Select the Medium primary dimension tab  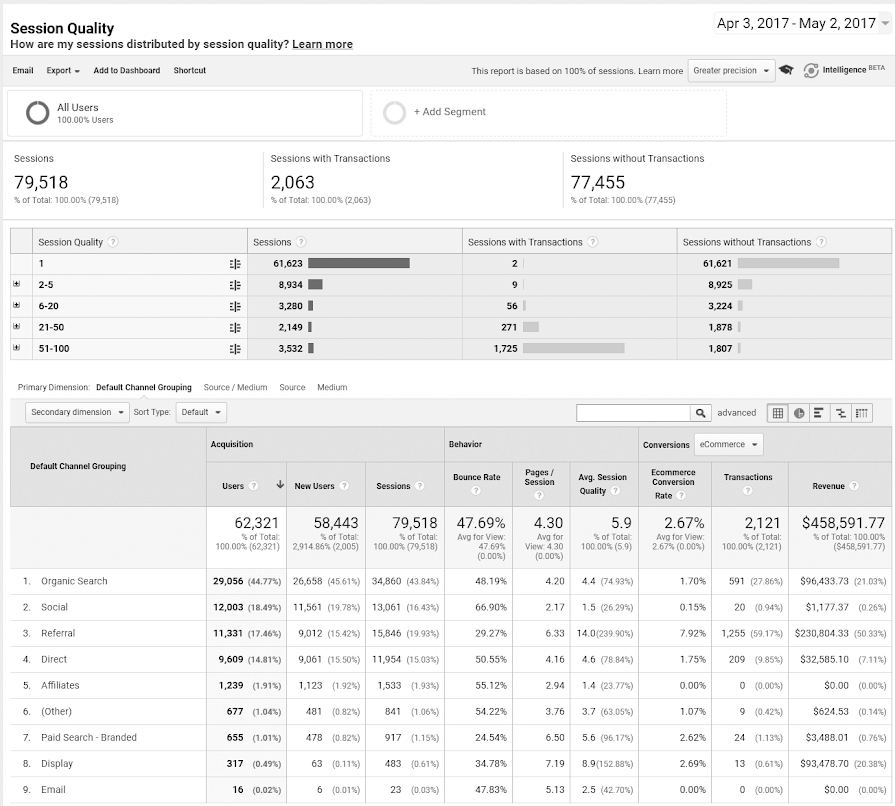(332, 387)
